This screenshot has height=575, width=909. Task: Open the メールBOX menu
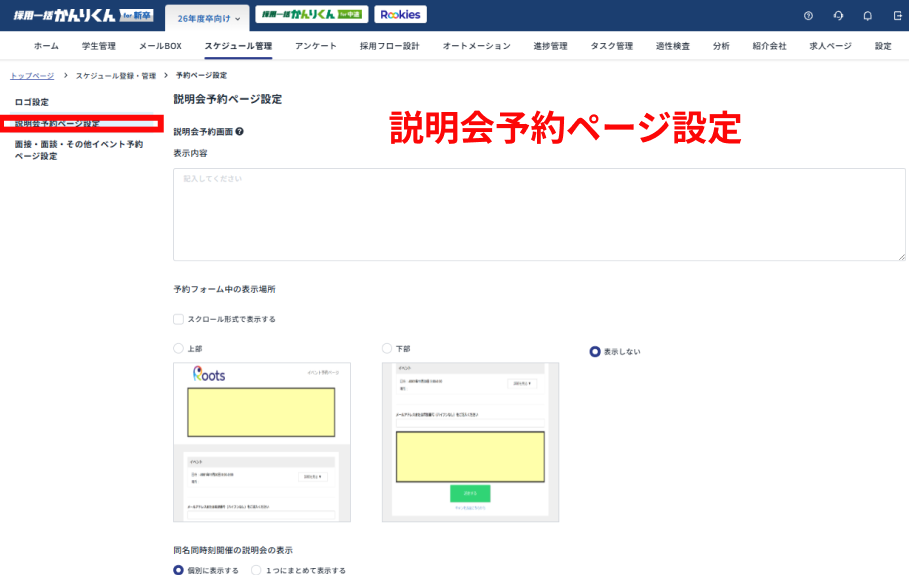[160, 46]
